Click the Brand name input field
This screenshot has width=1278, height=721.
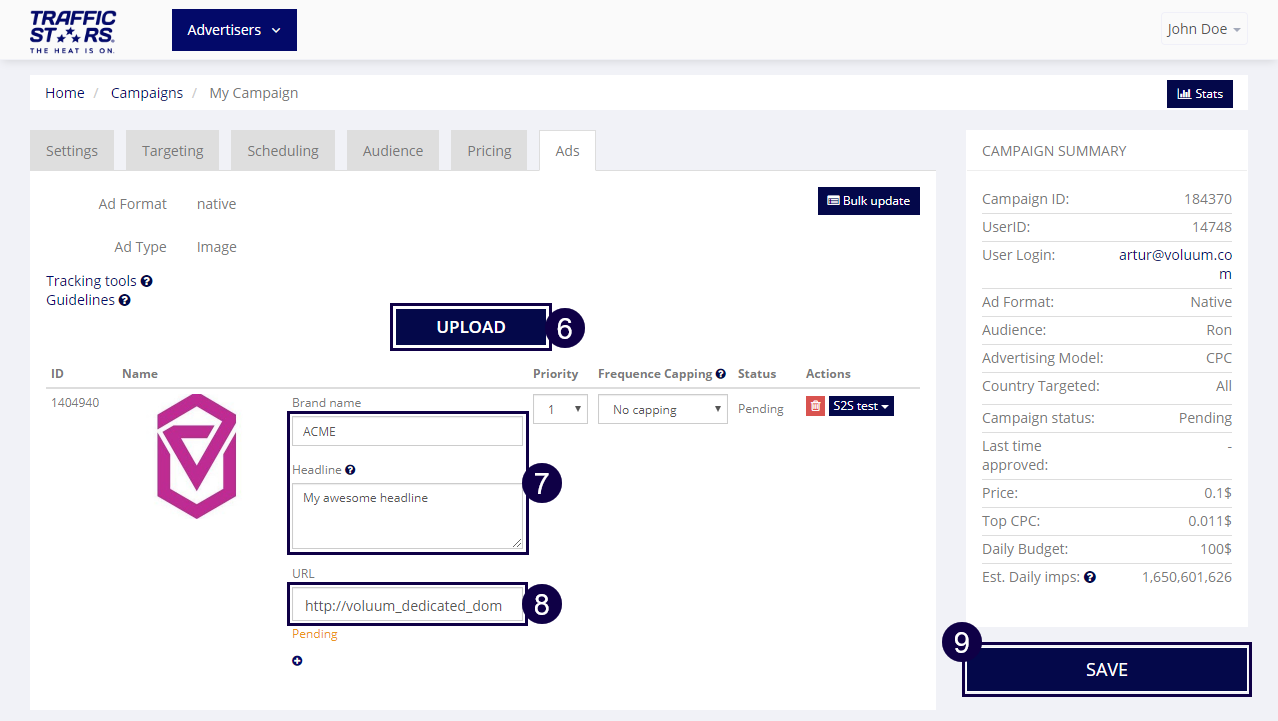[407, 431]
